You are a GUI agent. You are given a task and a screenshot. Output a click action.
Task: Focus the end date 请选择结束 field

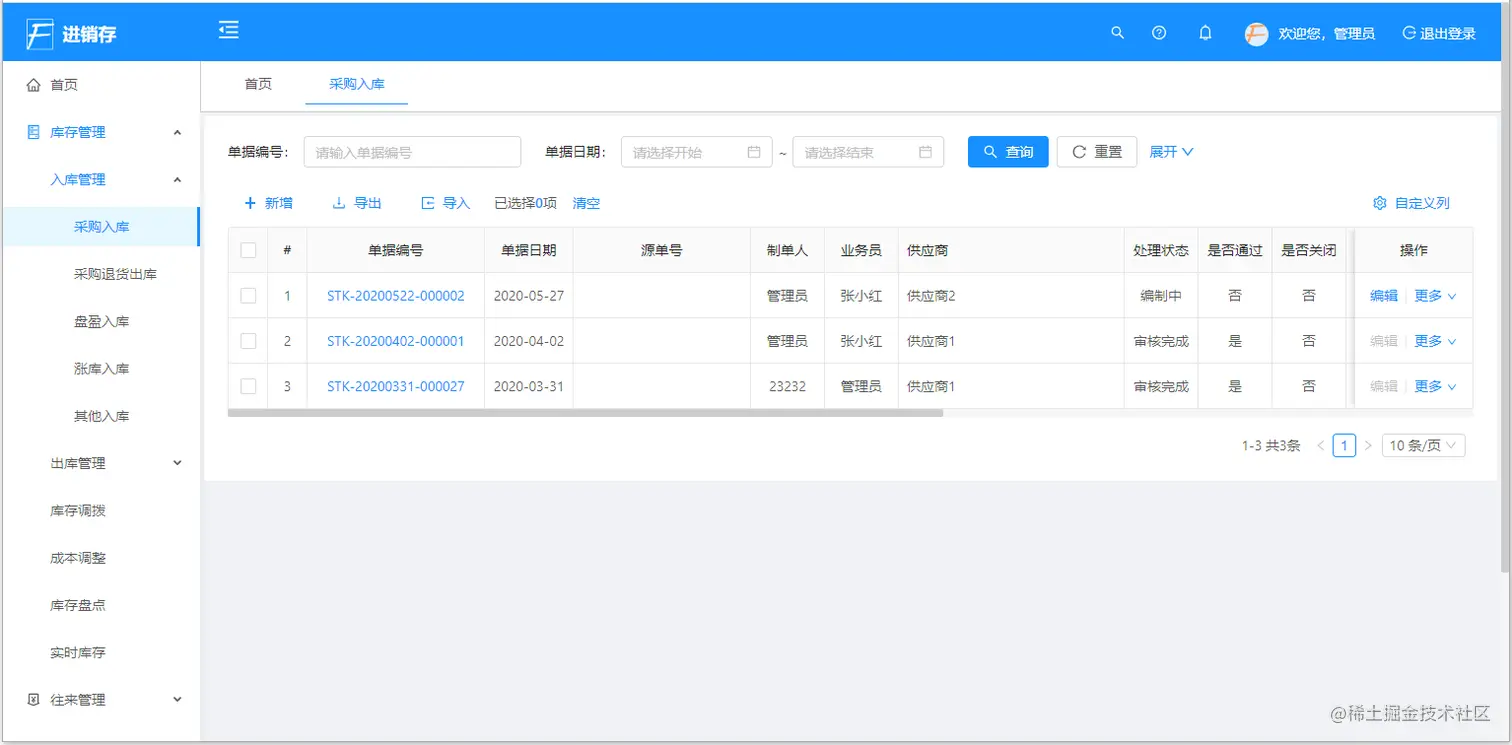coord(868,152)
